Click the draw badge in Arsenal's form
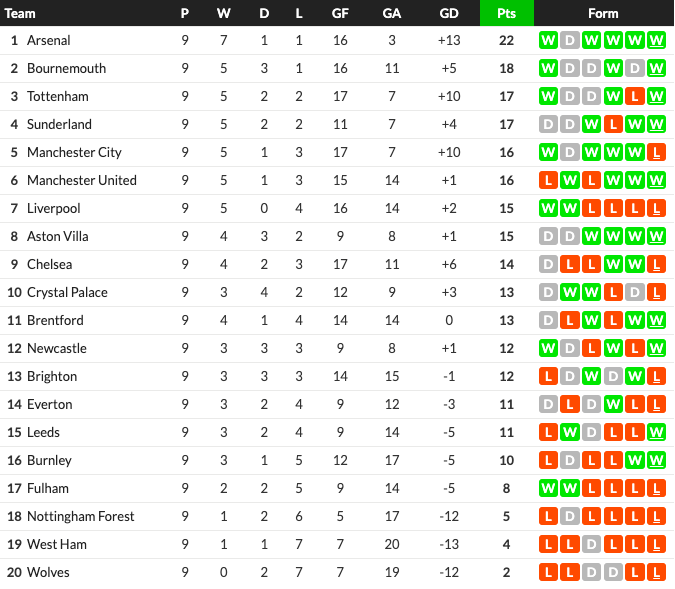 tap(569, 41)
